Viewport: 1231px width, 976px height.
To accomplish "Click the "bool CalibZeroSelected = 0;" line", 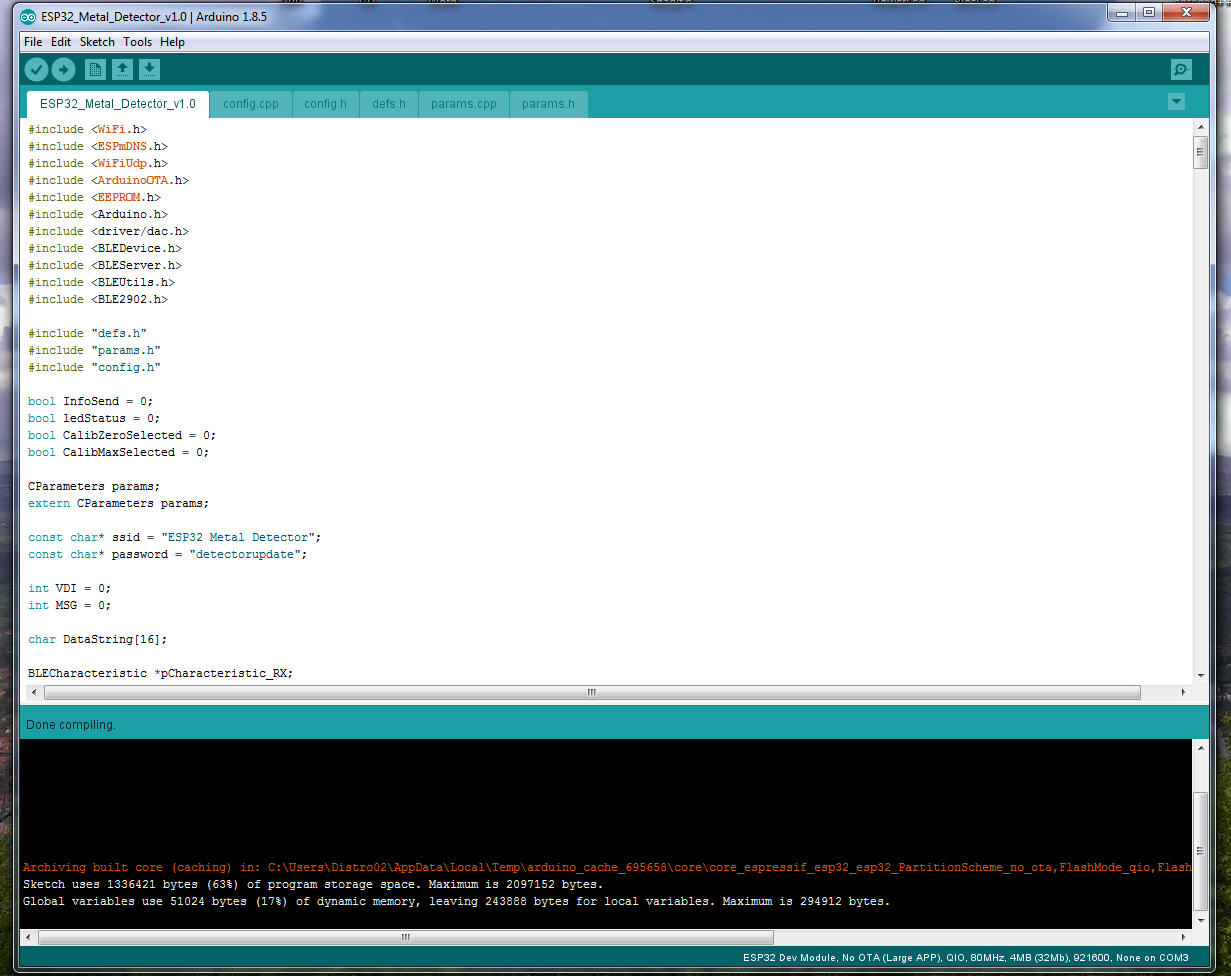I will 122,435.
